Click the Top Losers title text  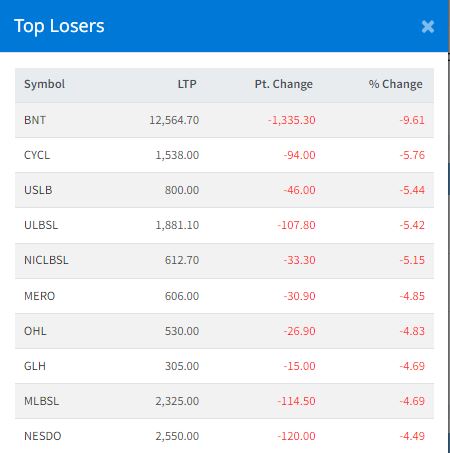(59, 26)
